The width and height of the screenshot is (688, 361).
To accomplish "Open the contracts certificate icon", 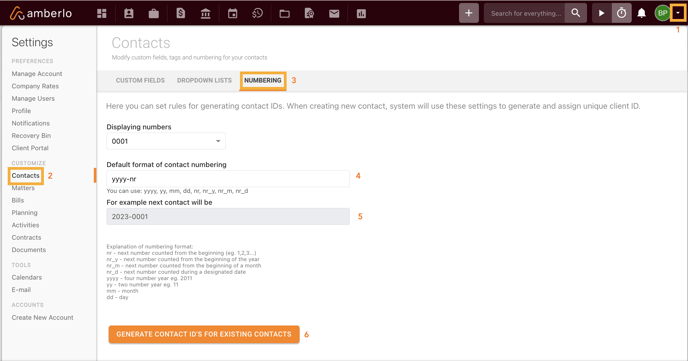I will pos(309,14).
